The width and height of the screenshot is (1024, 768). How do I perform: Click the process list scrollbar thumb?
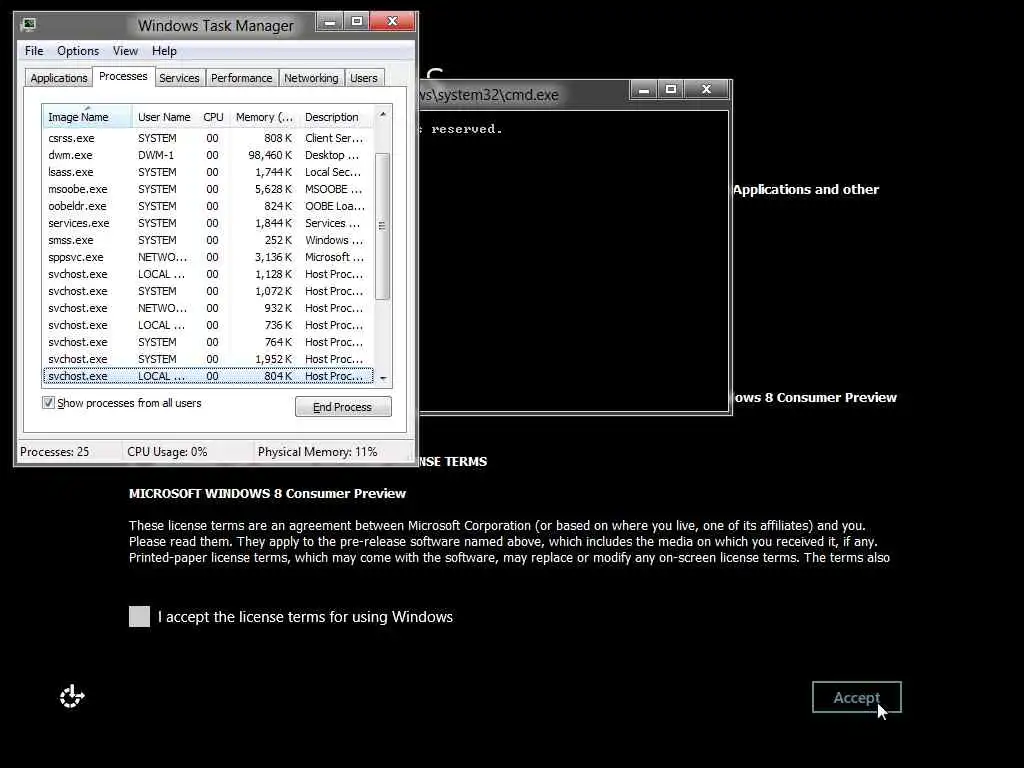coord(383,226)
